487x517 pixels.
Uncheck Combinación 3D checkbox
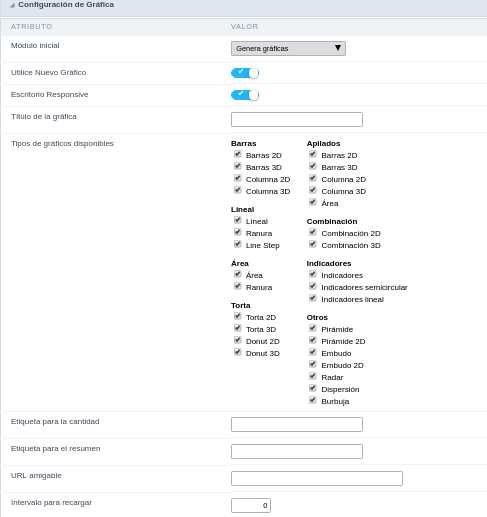(312, 244)
